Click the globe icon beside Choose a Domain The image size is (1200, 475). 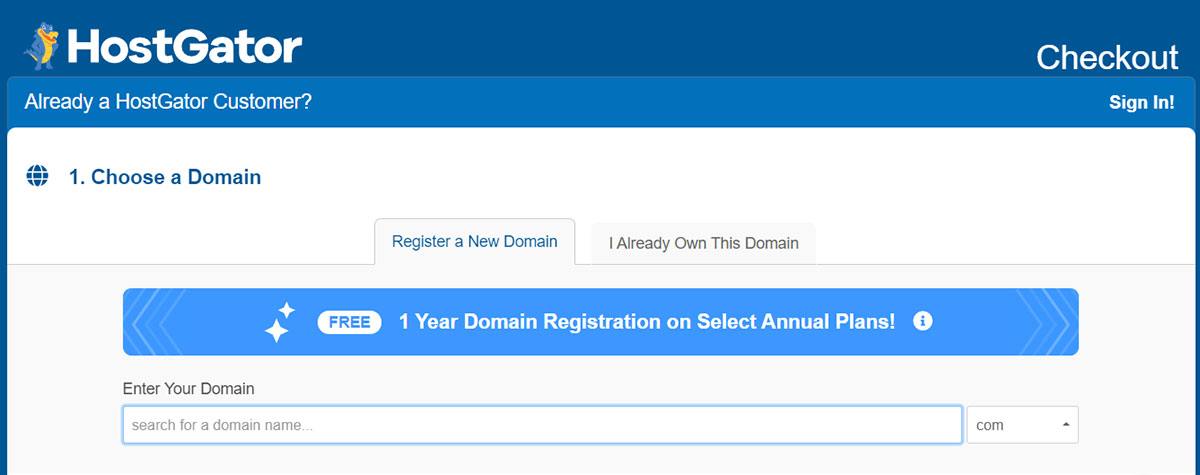pos(38,177)
